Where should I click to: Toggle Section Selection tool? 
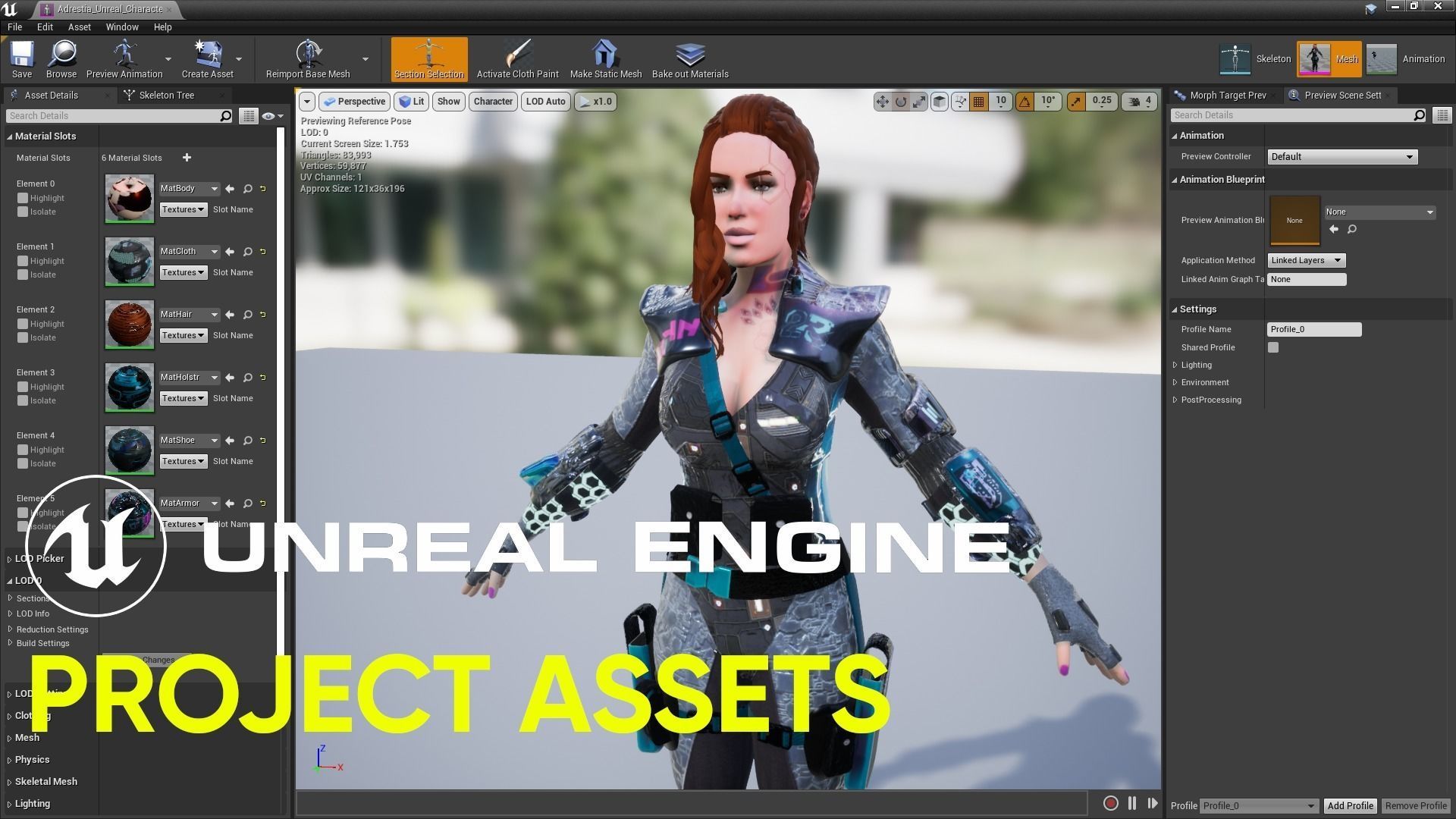click(x=429, y=59)
